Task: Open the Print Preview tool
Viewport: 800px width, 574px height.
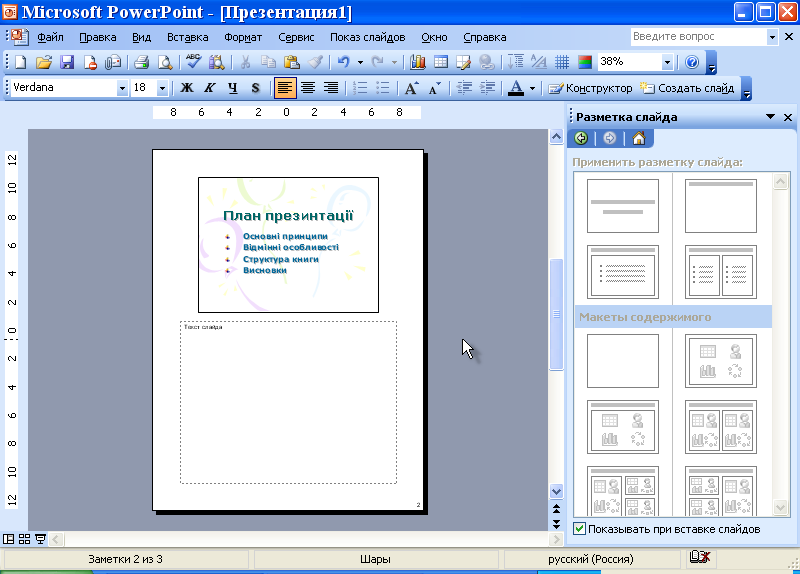Action: tap(164, 62)
